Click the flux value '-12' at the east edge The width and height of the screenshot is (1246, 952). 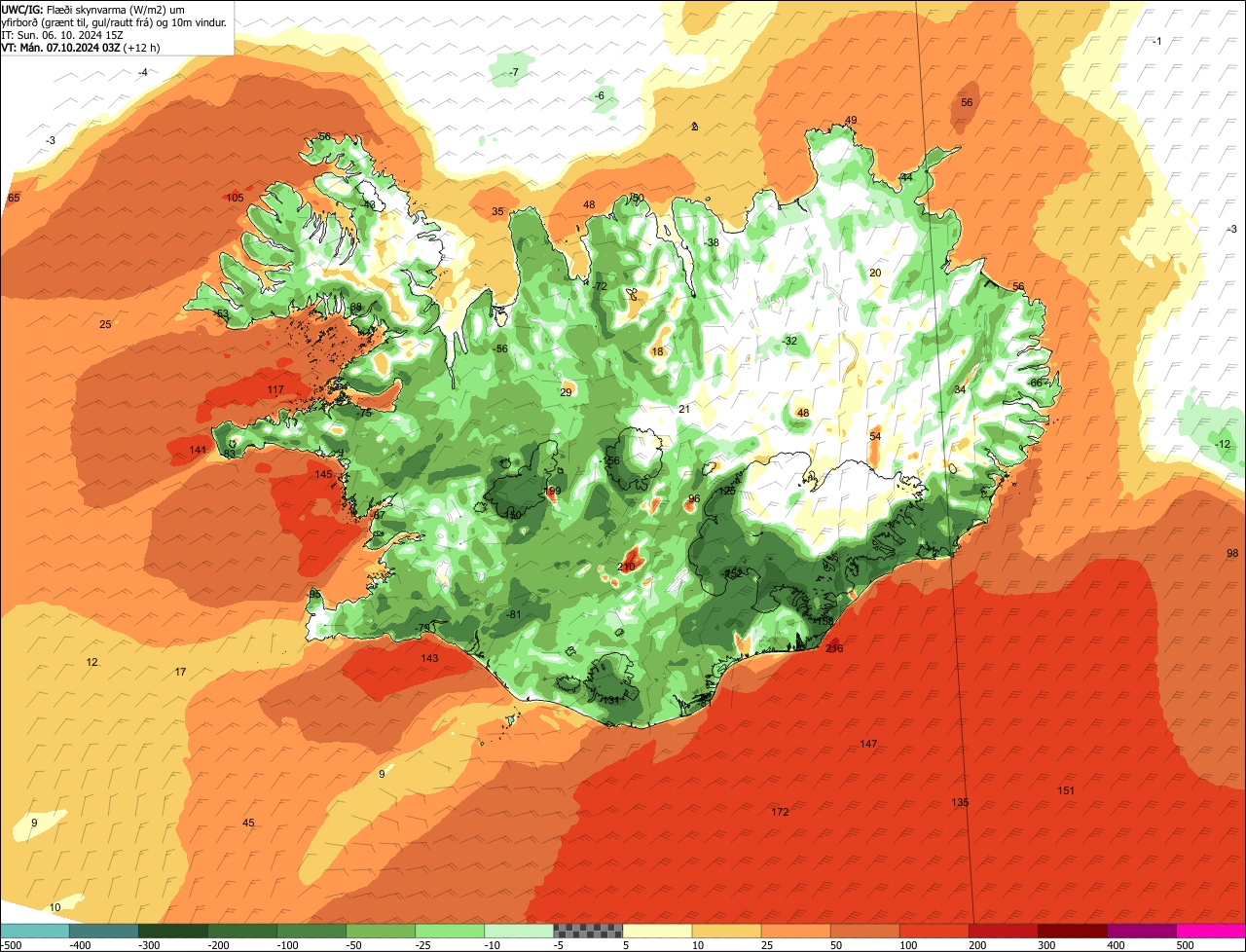click(1223, 445)
